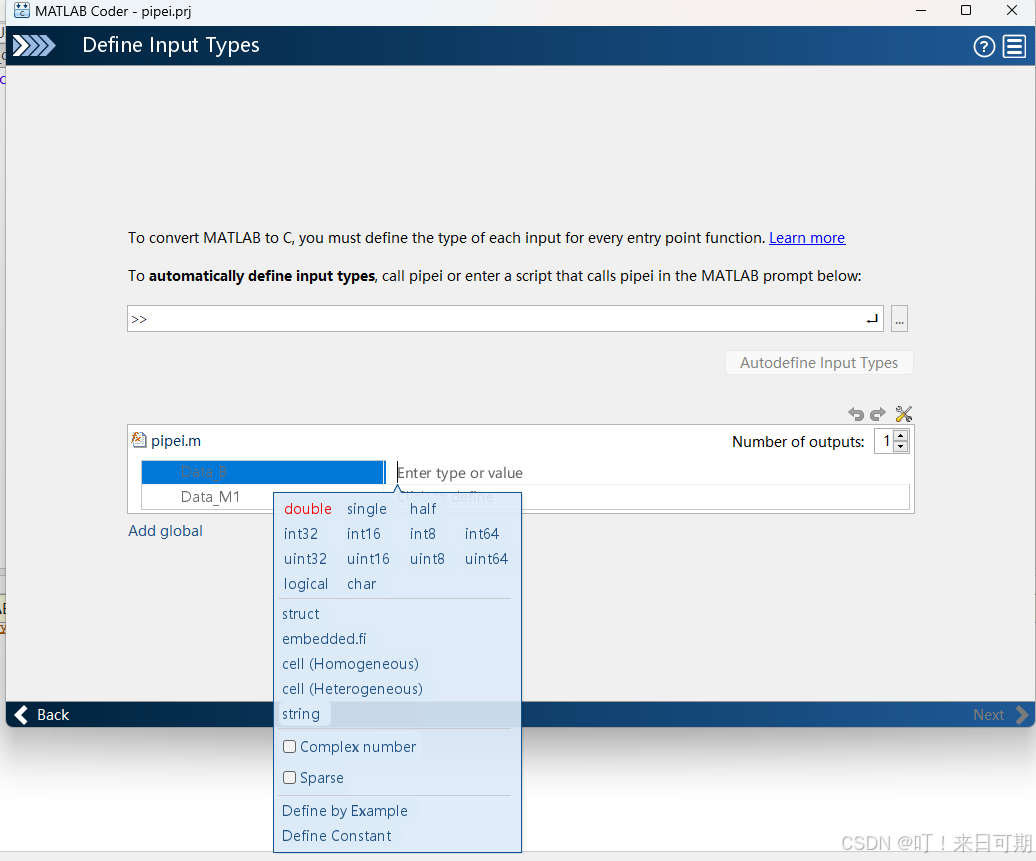1036x861 pixels.
Task: Select uint8 type option
Action: pos(427,559)
